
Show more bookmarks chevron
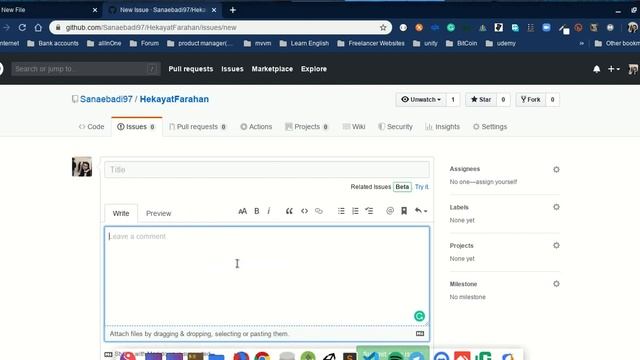[x=582, y=43]
